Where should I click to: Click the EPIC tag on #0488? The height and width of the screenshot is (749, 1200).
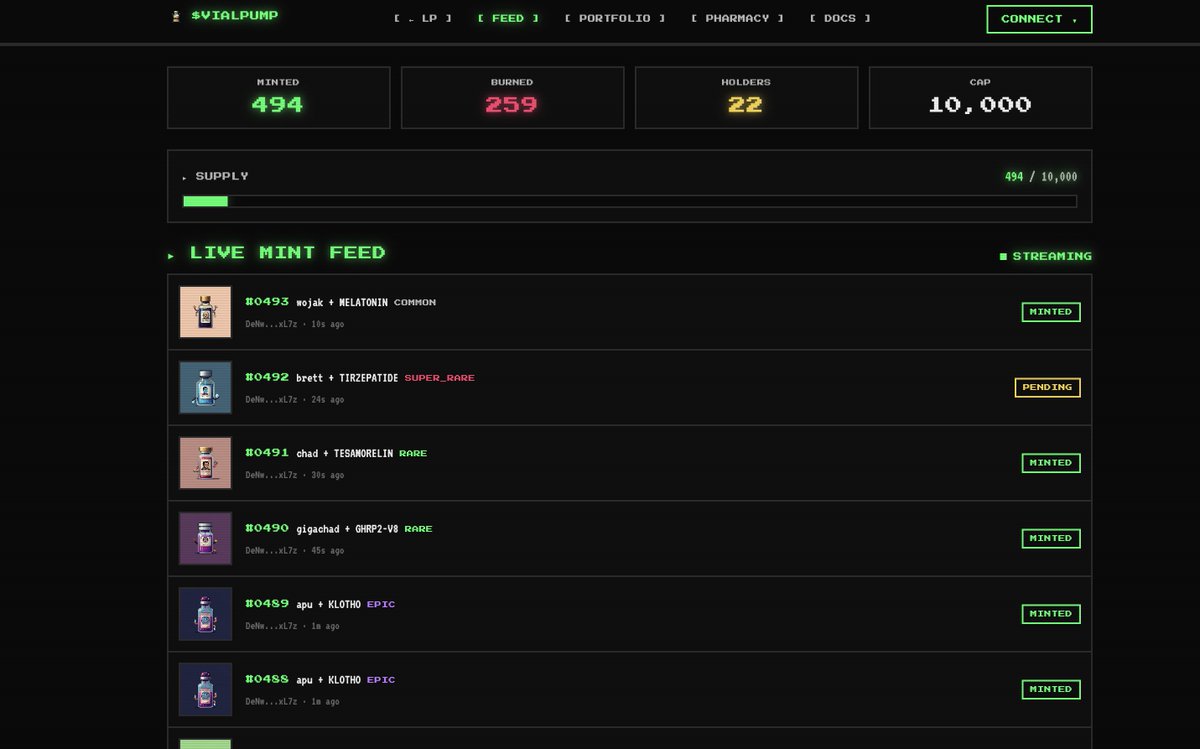pyautogui.click(x=381, y=680)
